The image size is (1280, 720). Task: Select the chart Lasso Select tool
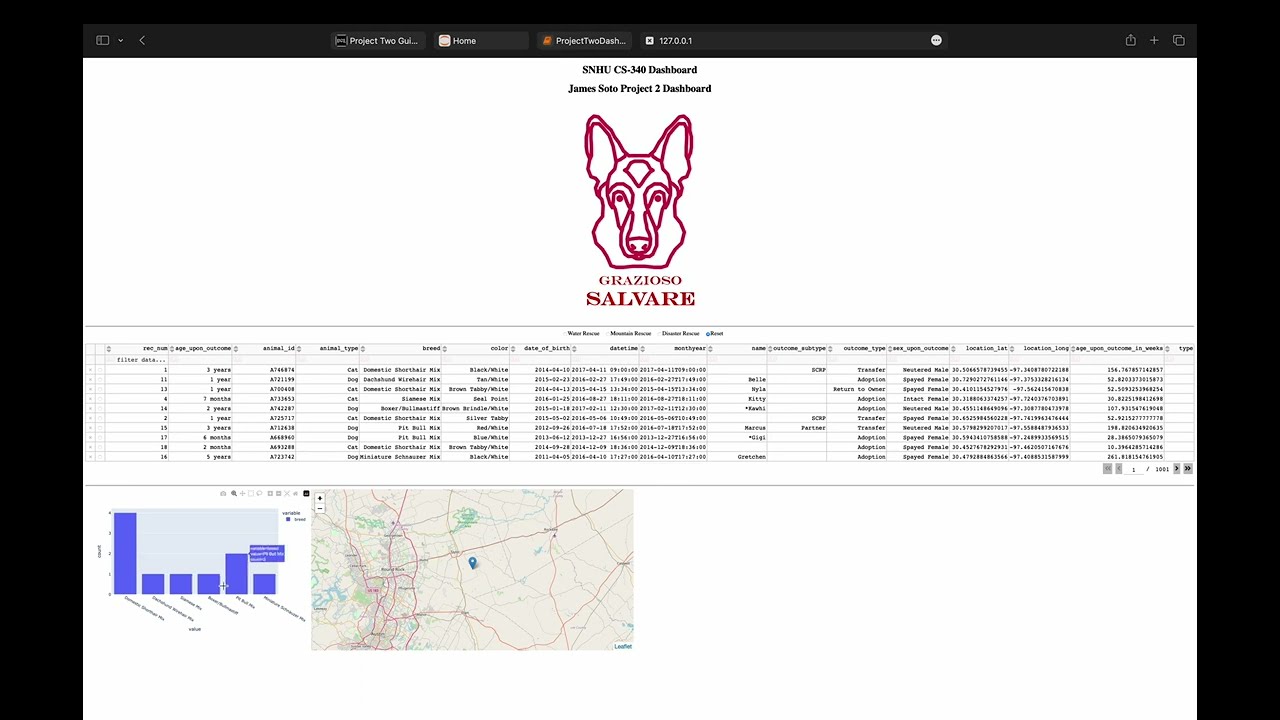tap(259, 494)
